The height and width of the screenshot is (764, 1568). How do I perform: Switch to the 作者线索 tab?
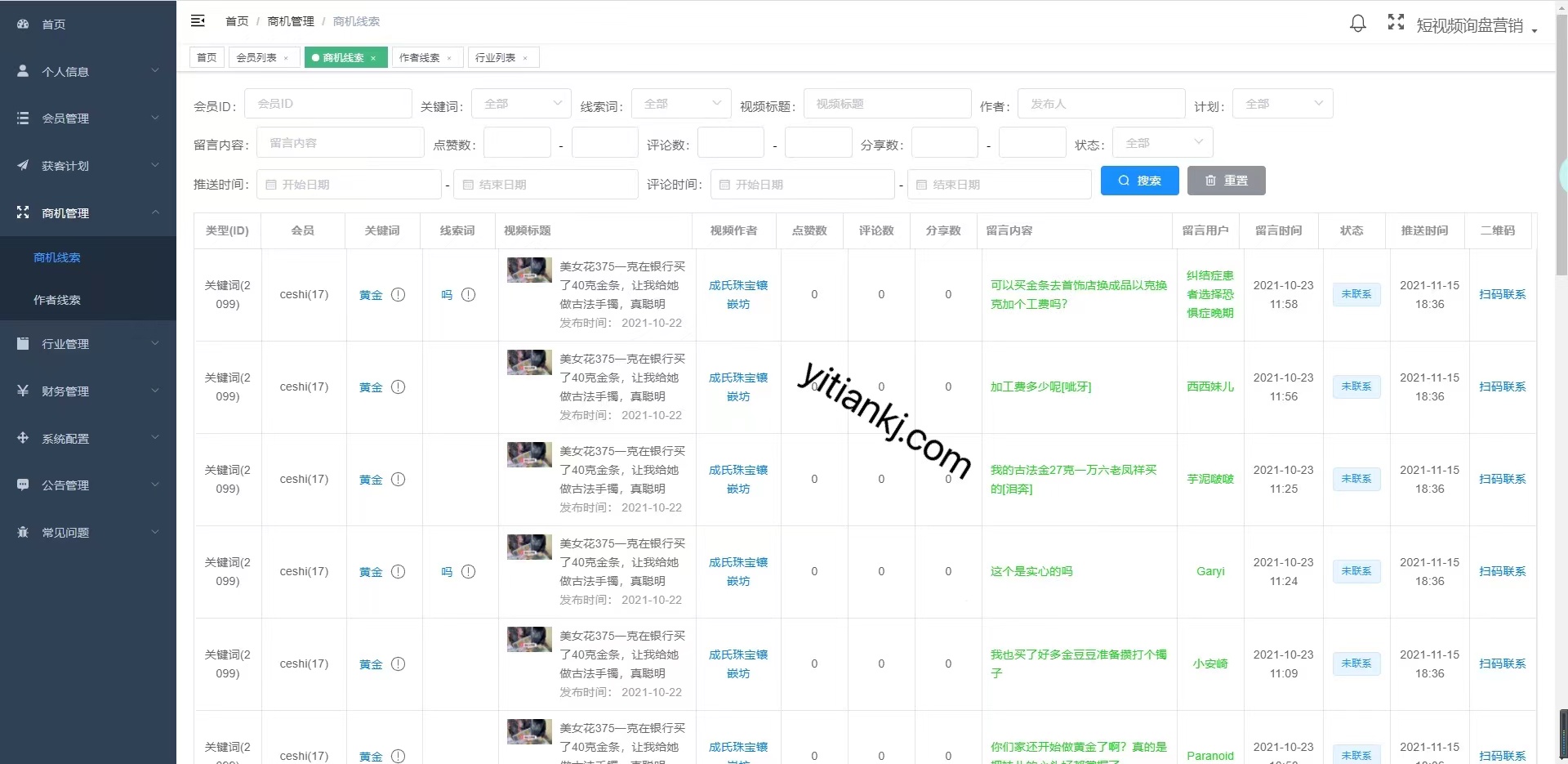[x=421, y=57]
